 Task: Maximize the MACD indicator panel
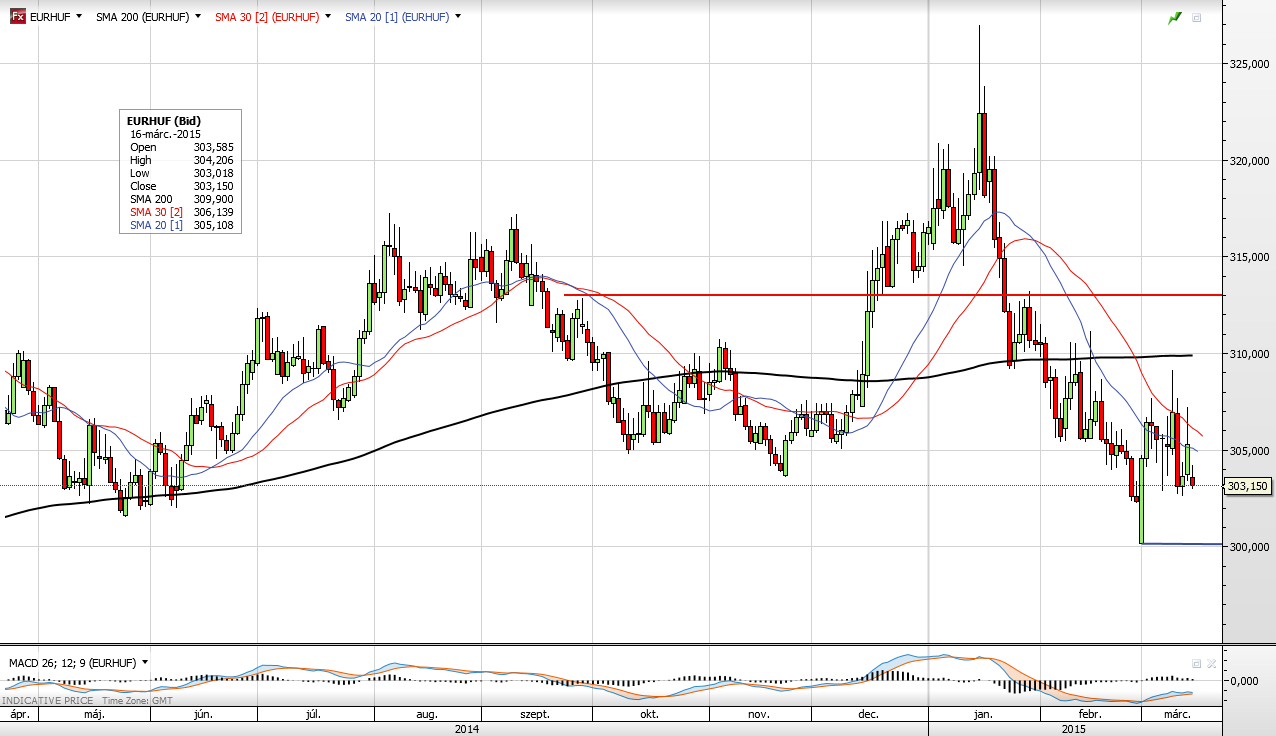(1197, 662)
